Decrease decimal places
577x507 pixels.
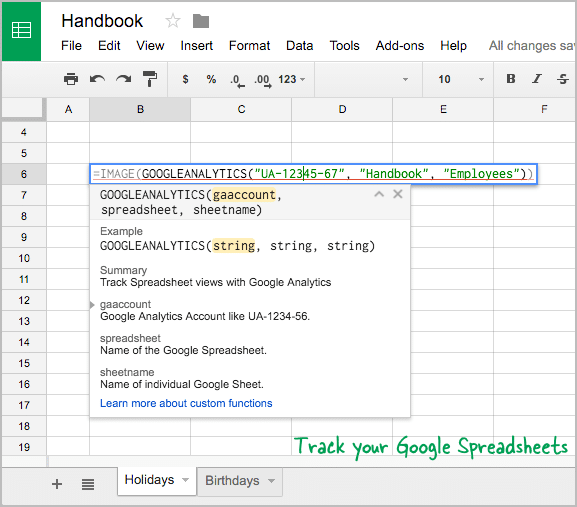tap(237, 81)
